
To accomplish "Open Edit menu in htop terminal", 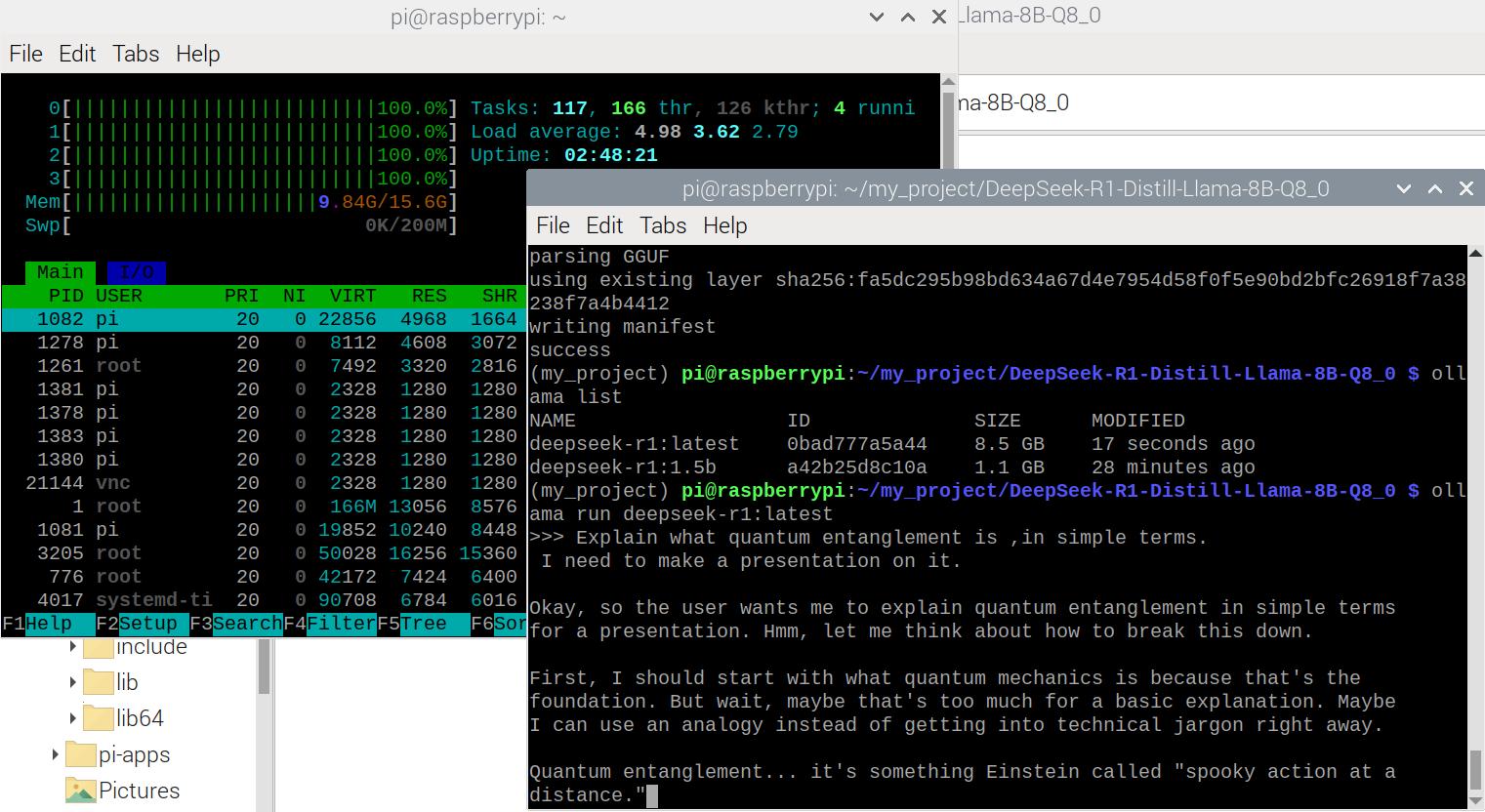I will coord(77,54).
